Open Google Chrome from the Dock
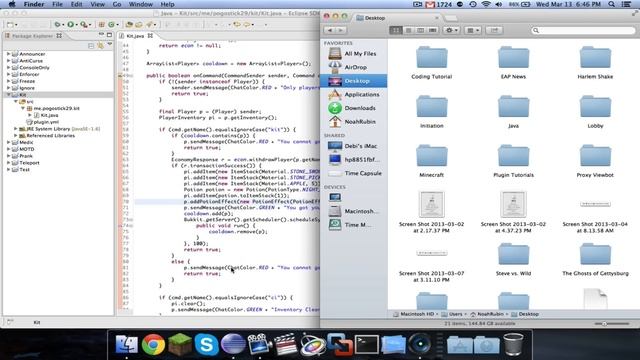Image resolution: width=640 pixels, height=360 pixels. (153, 344)
